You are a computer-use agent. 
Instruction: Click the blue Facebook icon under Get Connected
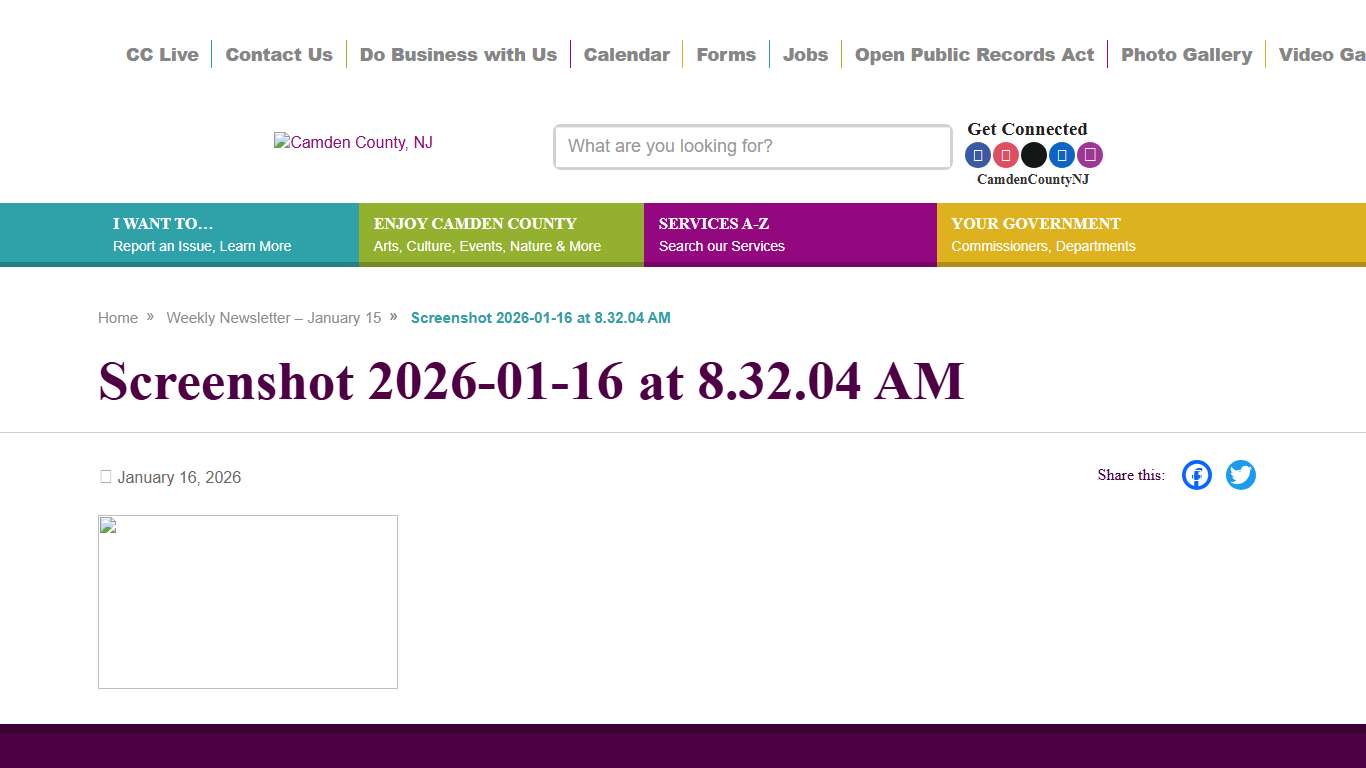pyautogui.click(x=977, y=155)
